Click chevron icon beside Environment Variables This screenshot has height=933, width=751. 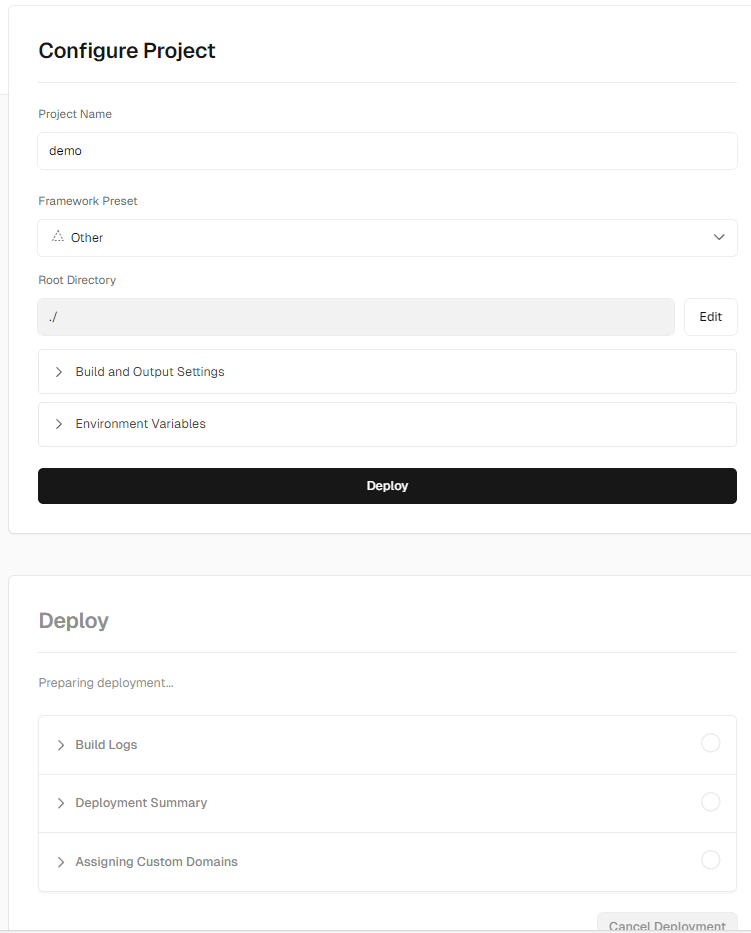(60, 424)
